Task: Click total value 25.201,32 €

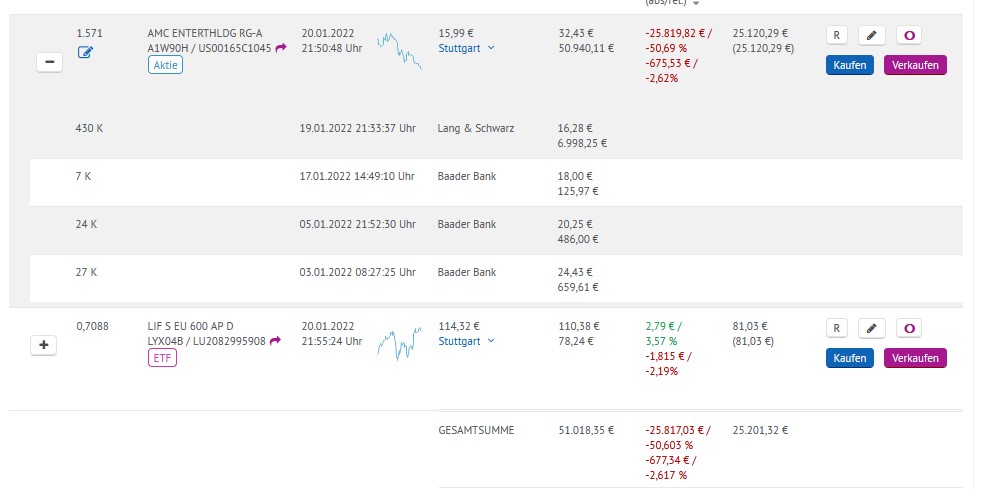Action: point(760,431)
